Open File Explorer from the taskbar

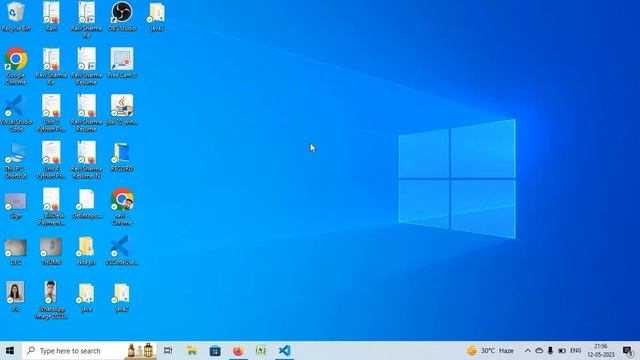(192, 351)
